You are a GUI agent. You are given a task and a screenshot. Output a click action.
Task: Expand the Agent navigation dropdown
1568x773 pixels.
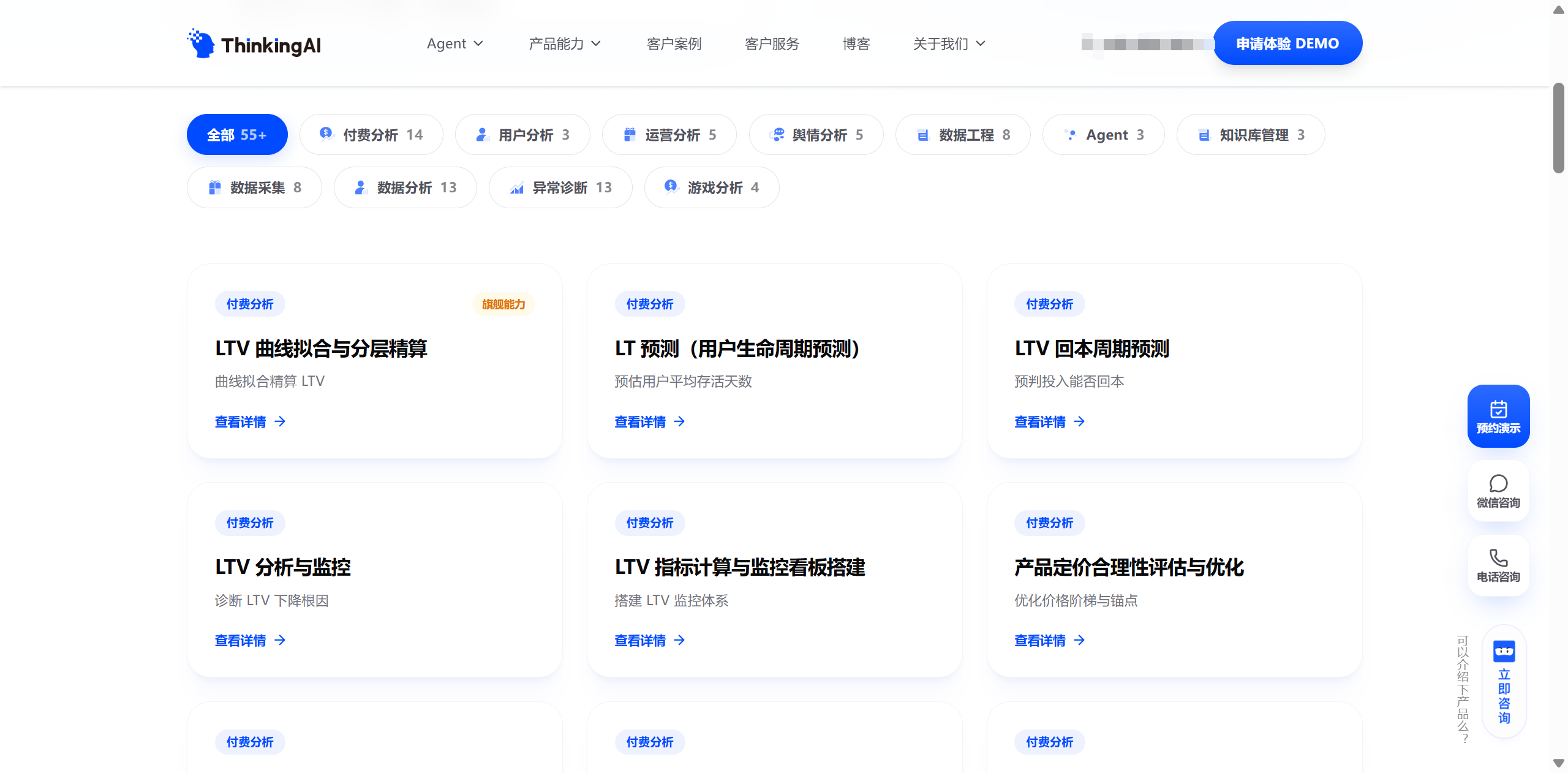click(x=455, y=43)
